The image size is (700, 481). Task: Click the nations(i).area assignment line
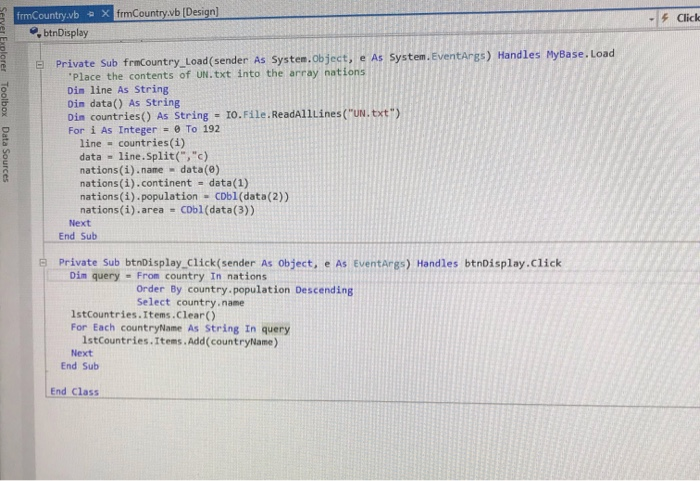[x=167, y=210]
